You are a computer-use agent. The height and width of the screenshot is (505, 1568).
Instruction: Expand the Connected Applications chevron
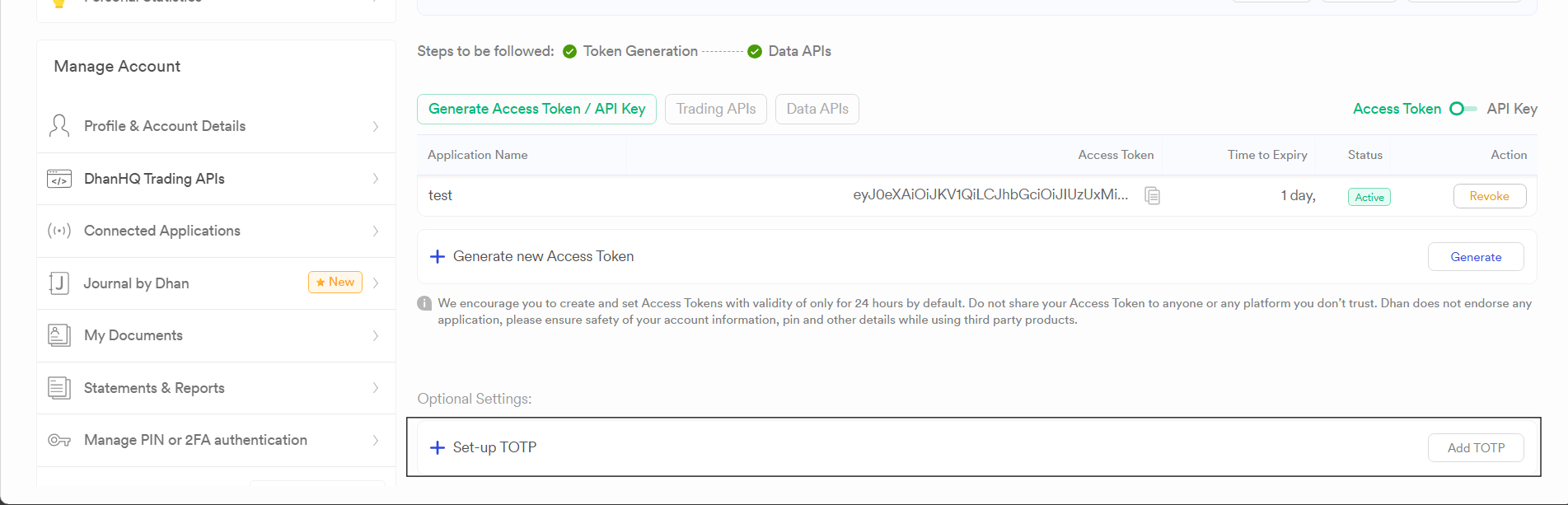pos(376,231)
